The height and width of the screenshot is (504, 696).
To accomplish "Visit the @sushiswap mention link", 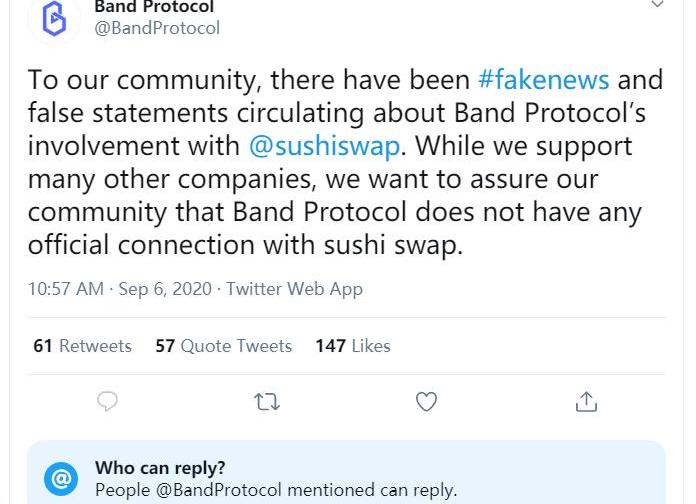I will tap(324, 146).
